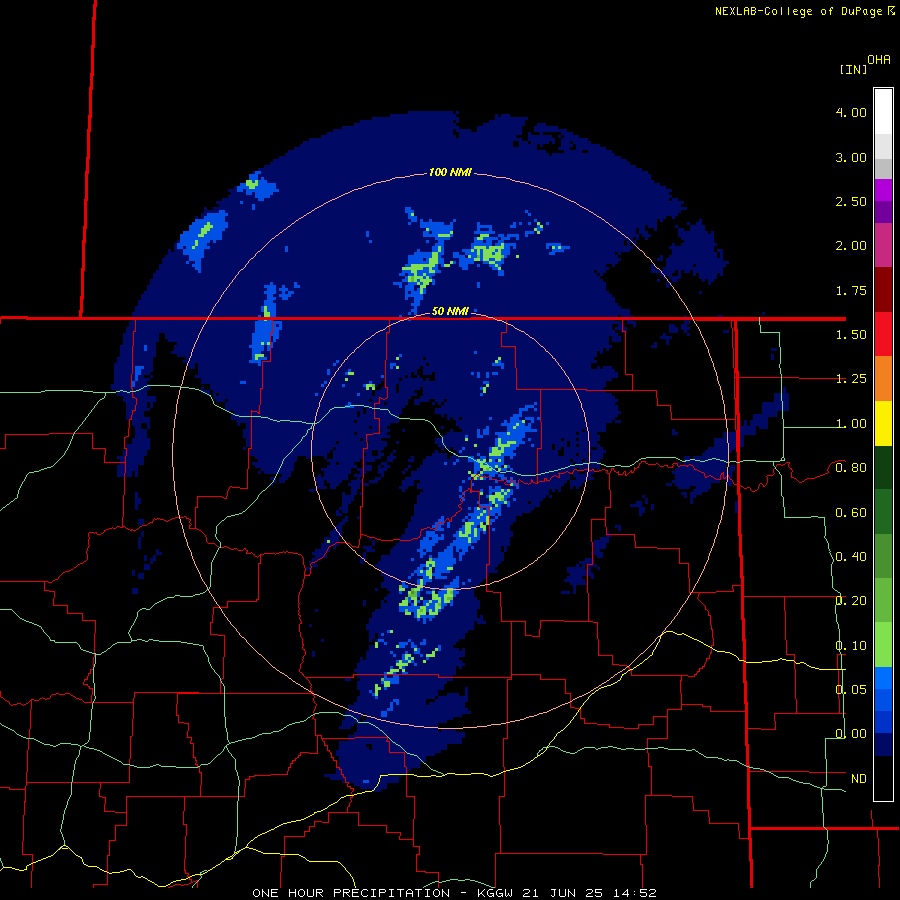The height and width of the screenshot is (900, 900).
Task: Select the ND legend label
Action: 859,779
